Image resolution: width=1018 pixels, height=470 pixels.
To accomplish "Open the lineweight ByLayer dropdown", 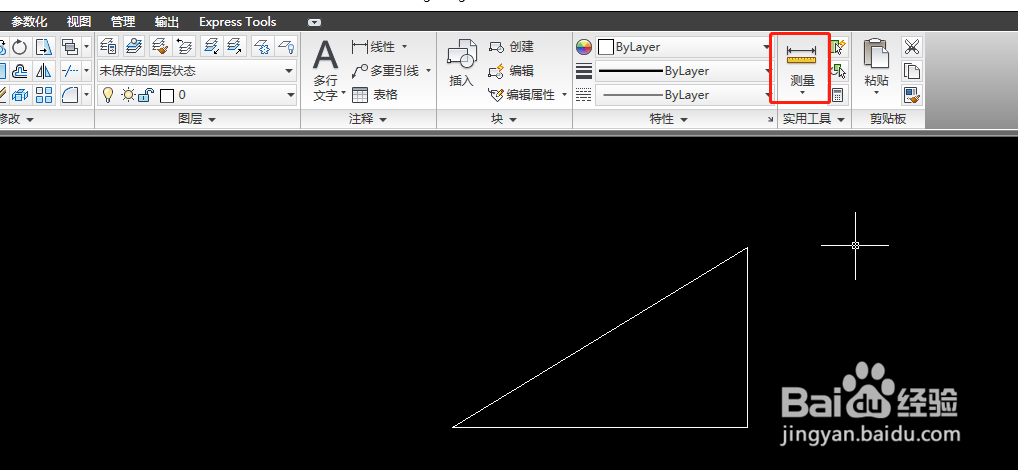I will tap(683, 71).
